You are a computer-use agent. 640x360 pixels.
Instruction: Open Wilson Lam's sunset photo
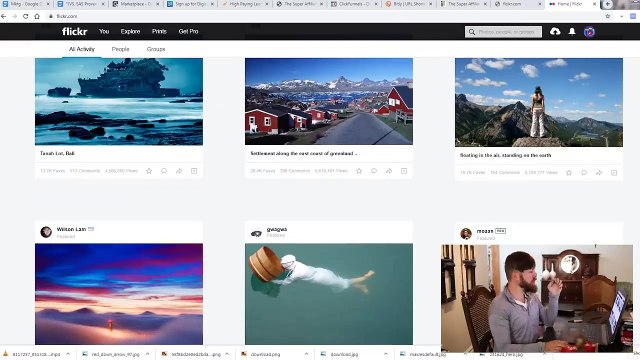119,294
